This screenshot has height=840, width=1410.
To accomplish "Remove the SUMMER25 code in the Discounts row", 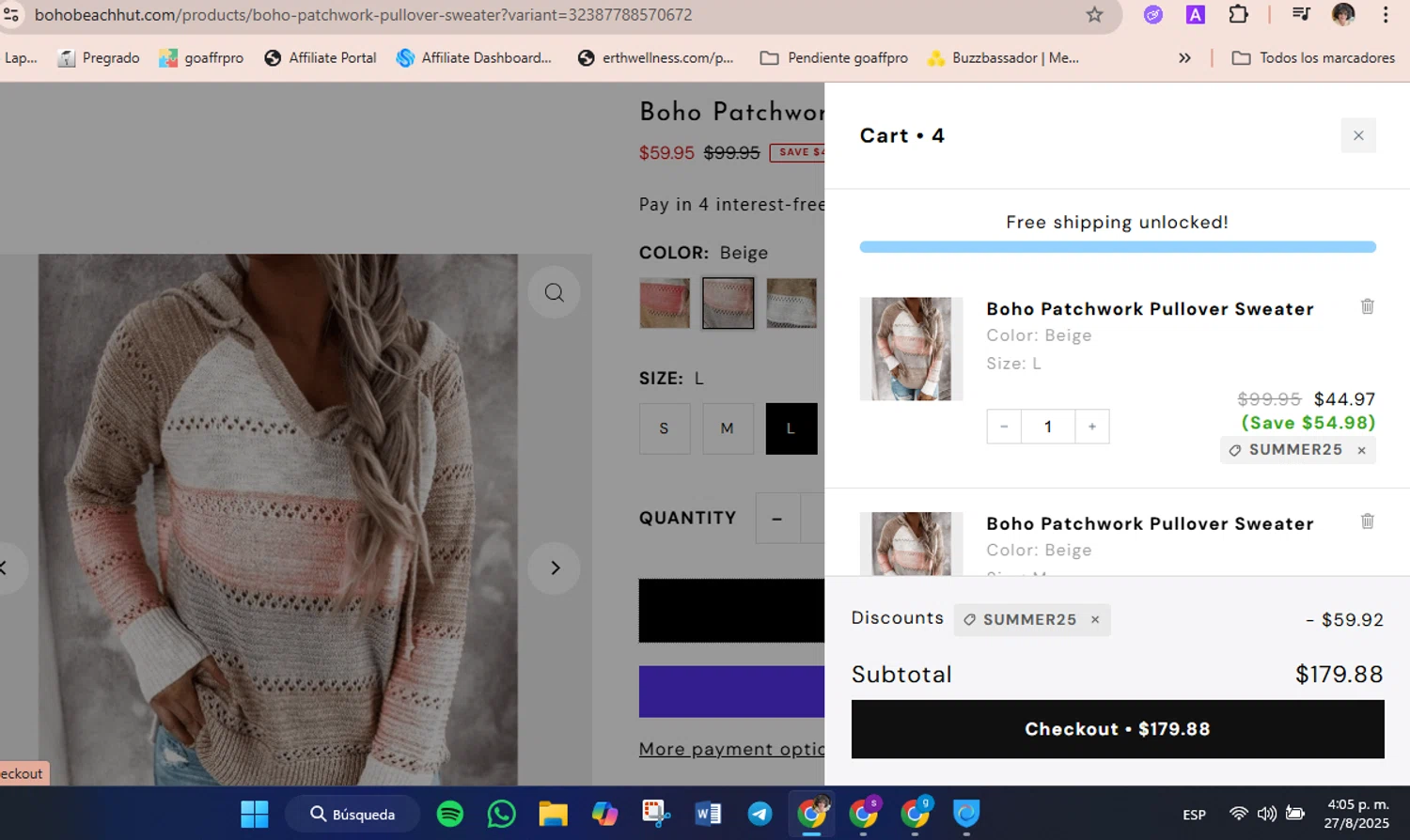I will coord(1095,619).
